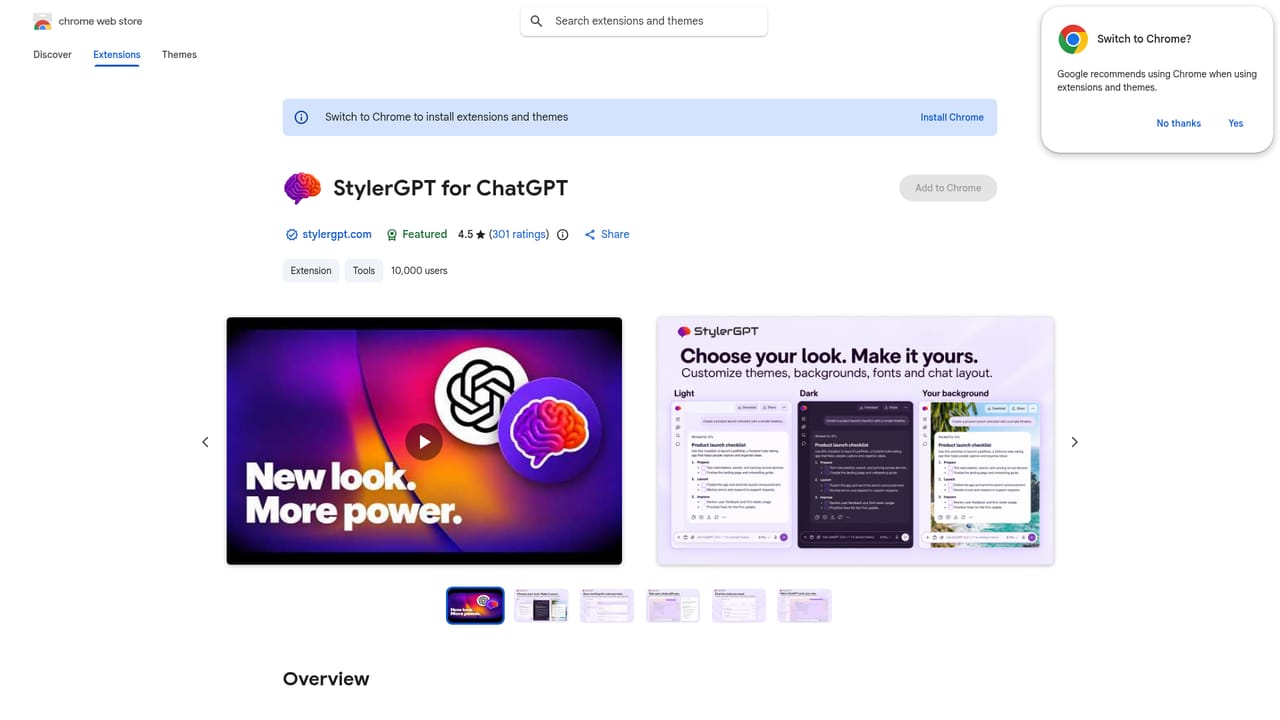Select the first video thumbnail in the strip
This screenshot has width=1280, height=720.
pyautogui.click(x=475, y=606)
